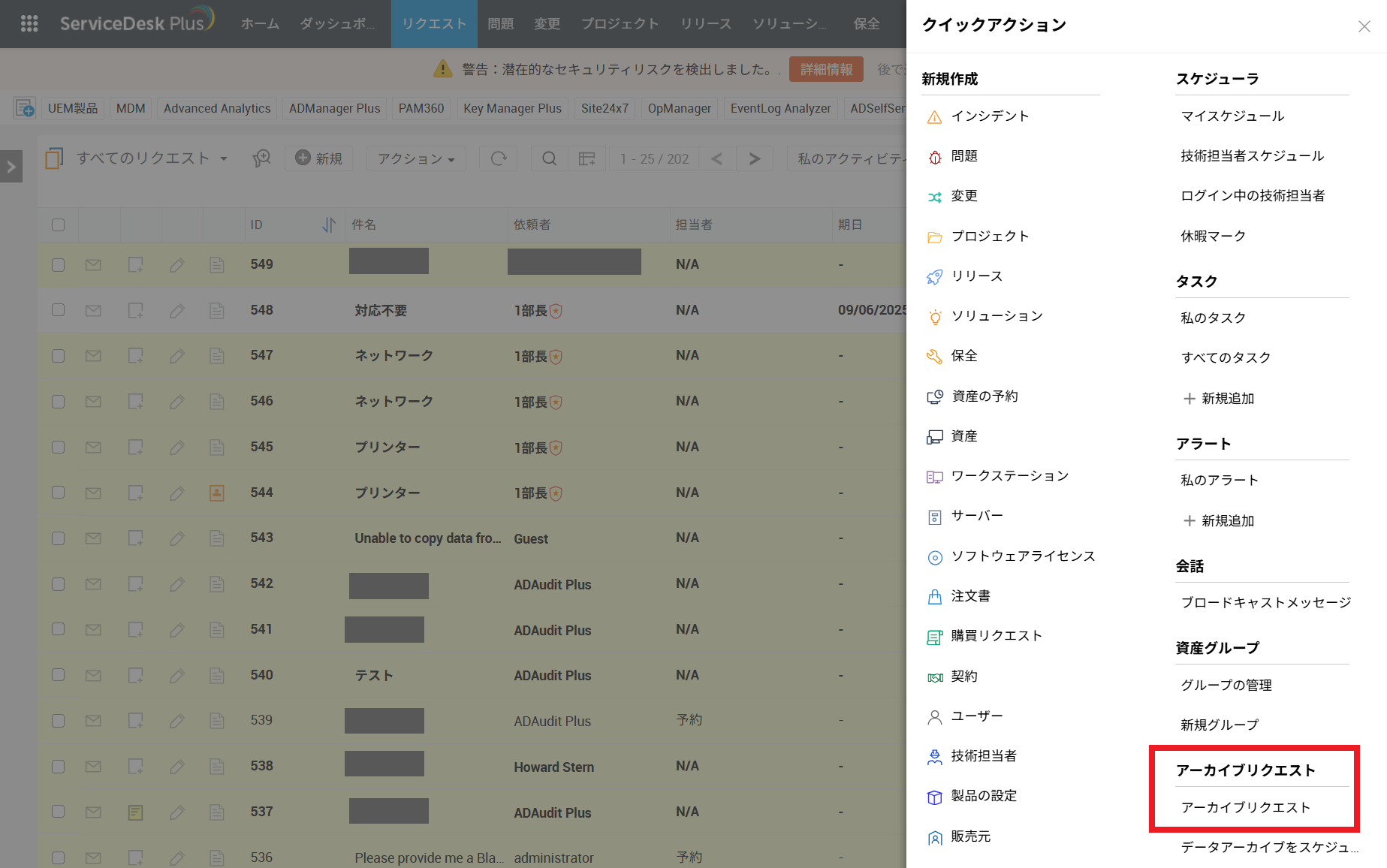Image resolution: width=1387 pixels, height=868 pixels.
Task: Switch to the リクエスト tab
Action: (x=434, y=24)
